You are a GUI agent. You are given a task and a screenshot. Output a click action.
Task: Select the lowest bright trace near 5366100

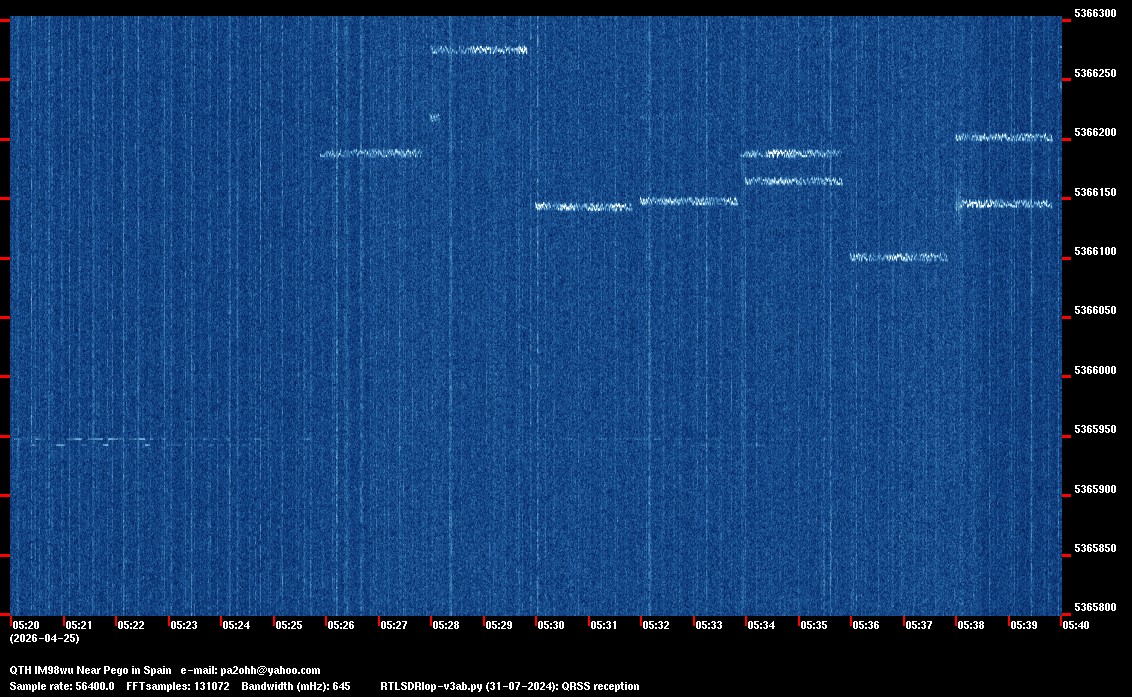tap(898, 257)
